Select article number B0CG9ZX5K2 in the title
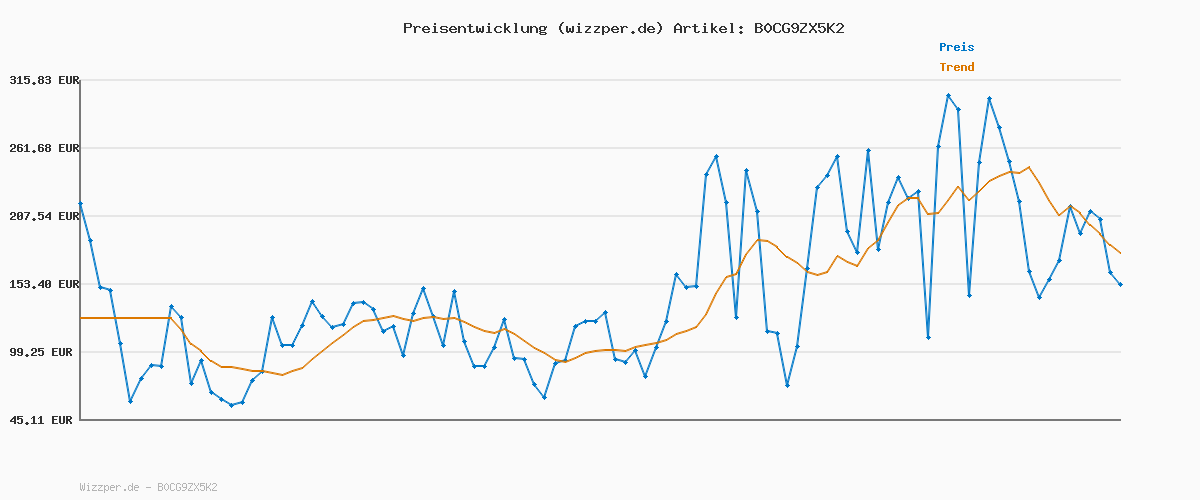 click(x=798, y=28)
